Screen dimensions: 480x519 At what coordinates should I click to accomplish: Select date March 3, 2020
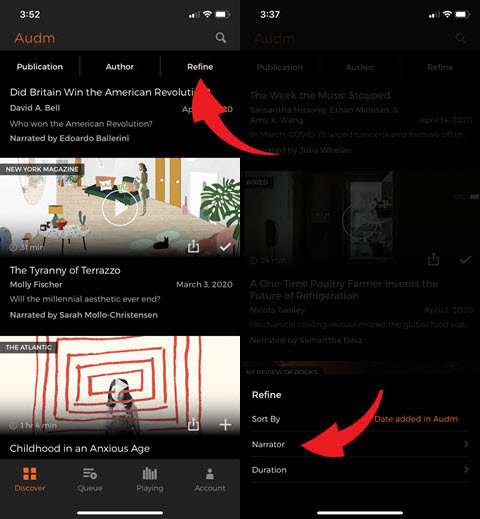pos(204,284)
